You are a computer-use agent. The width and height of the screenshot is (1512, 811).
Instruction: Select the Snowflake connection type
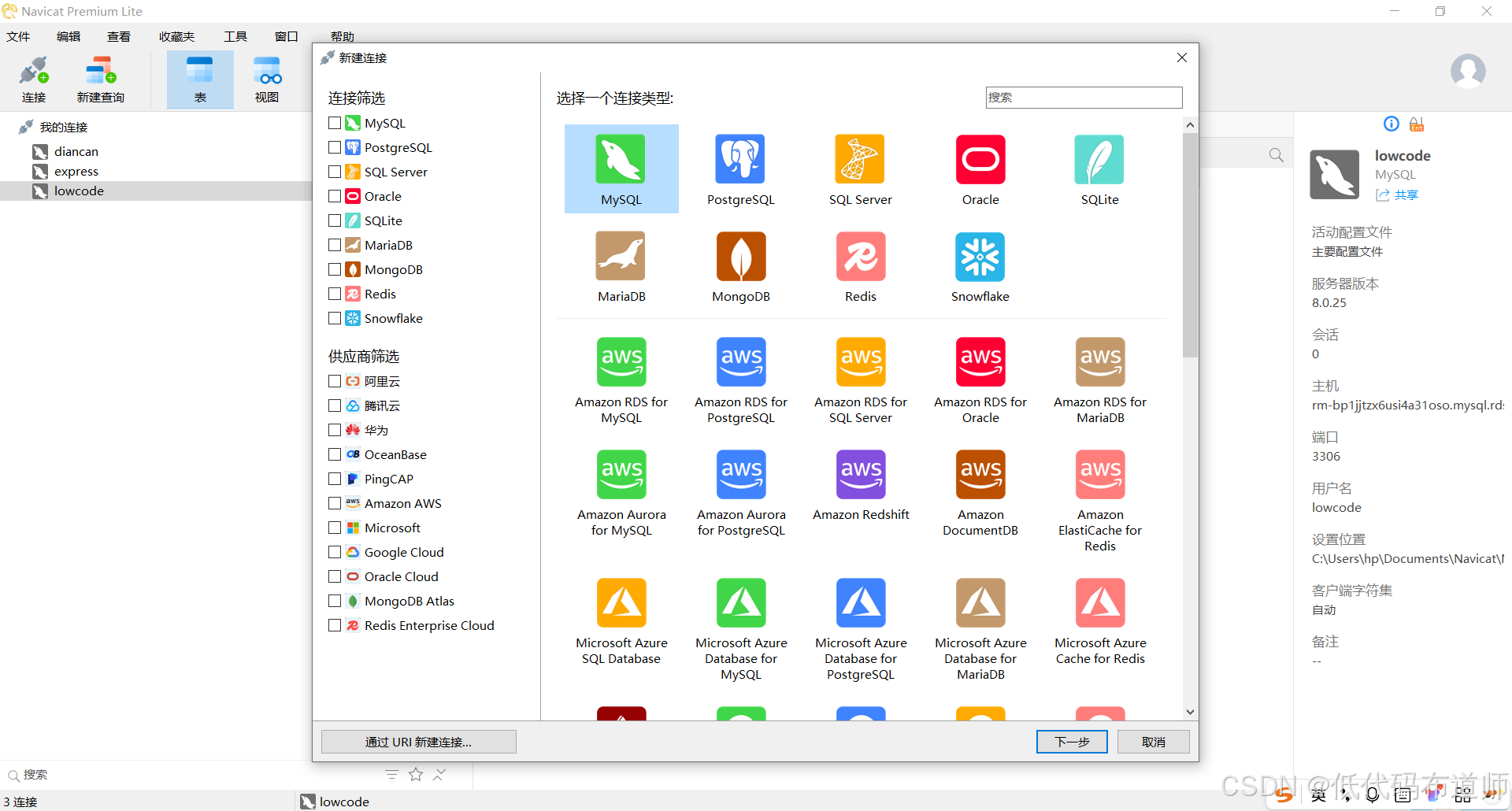click(x=980, y=266)
